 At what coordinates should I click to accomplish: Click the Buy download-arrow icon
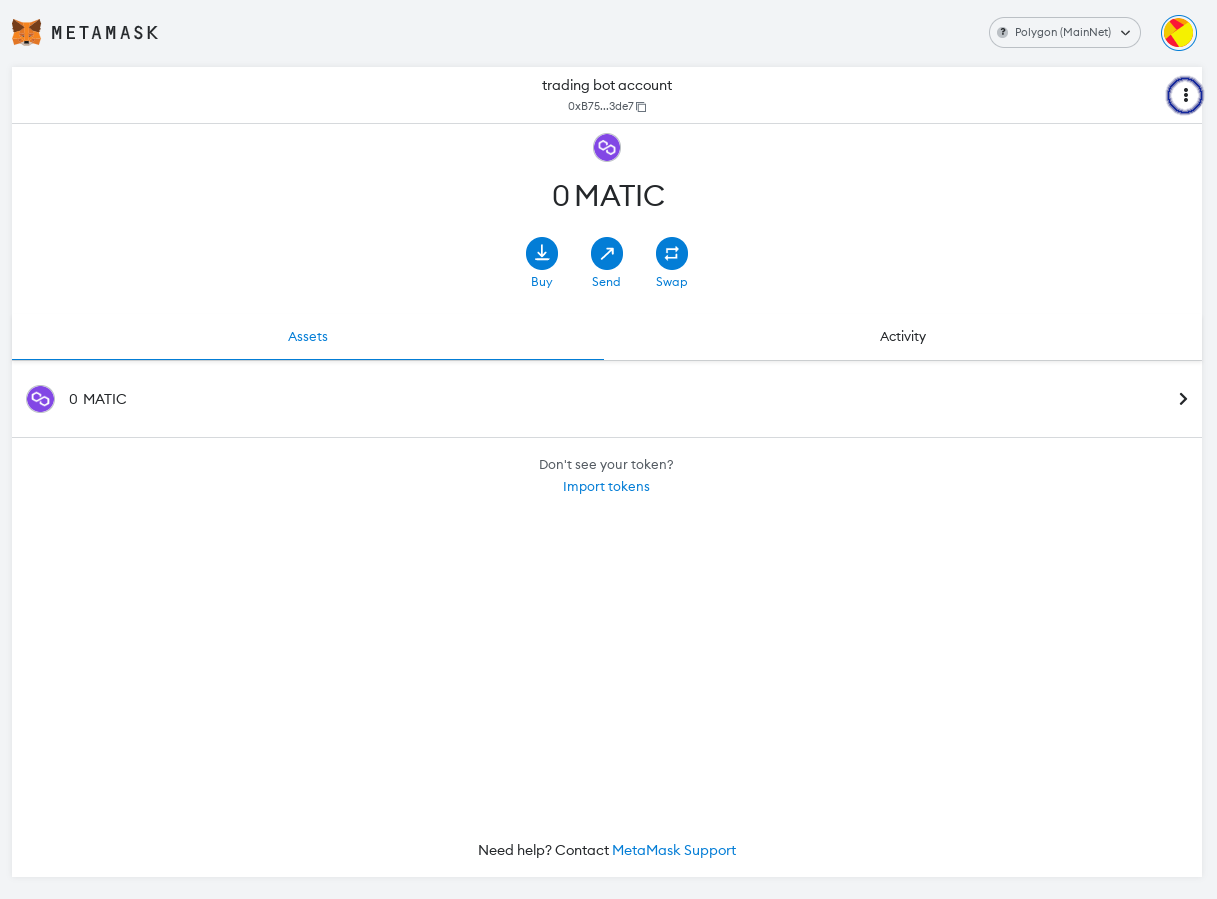(542, 253)
